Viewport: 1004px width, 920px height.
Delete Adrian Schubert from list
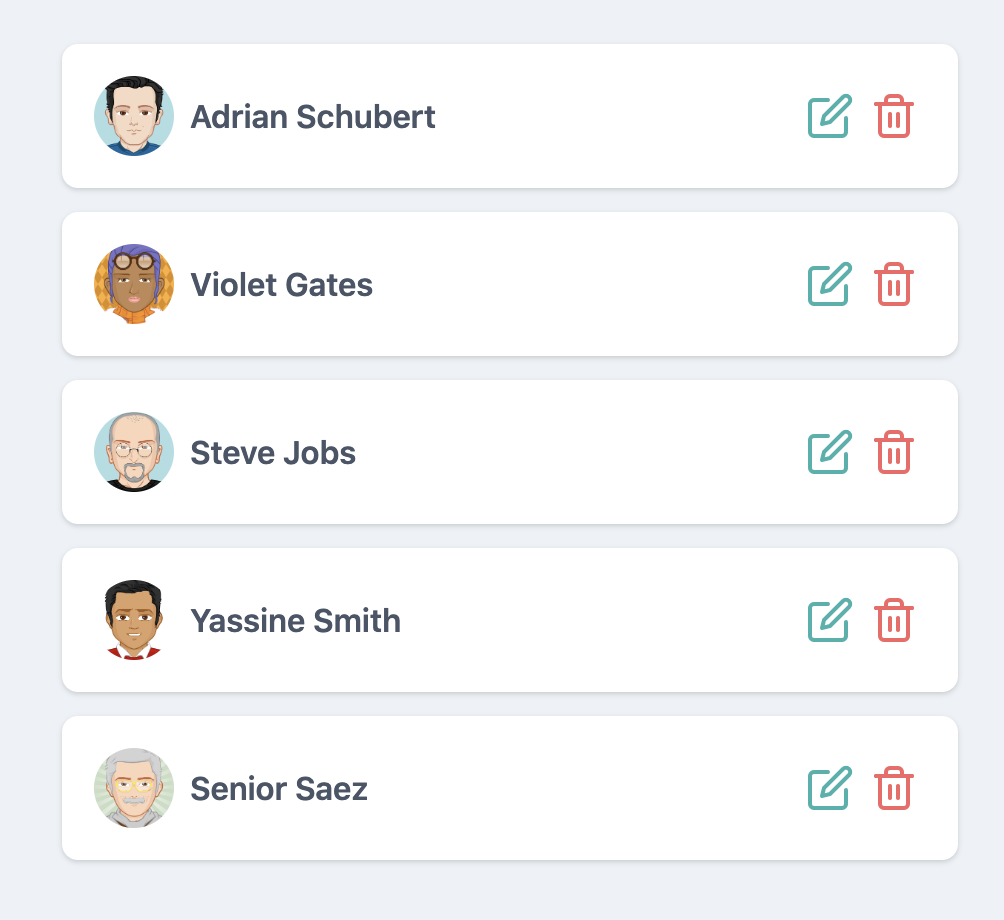(894, 116)
